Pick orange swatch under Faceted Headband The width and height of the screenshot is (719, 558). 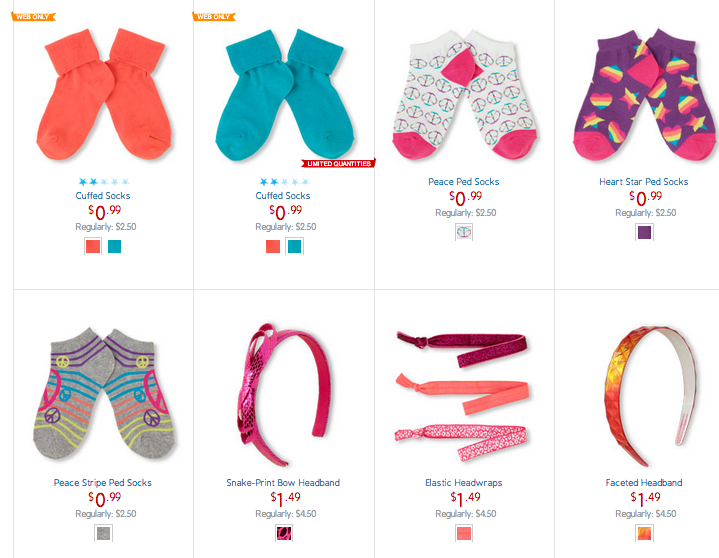click(644, 533)
